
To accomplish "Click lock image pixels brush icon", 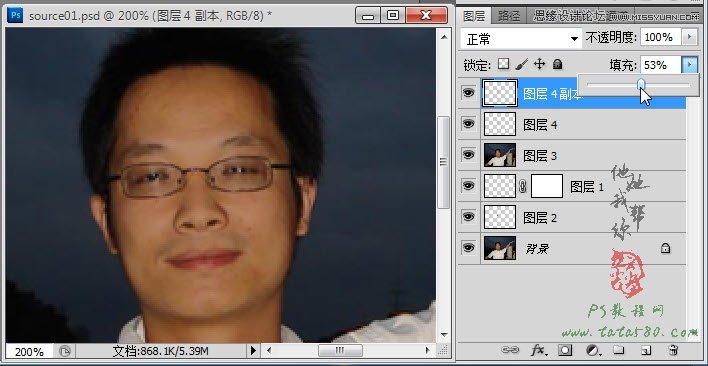I will pyautogui.click(x=521, y=64).
